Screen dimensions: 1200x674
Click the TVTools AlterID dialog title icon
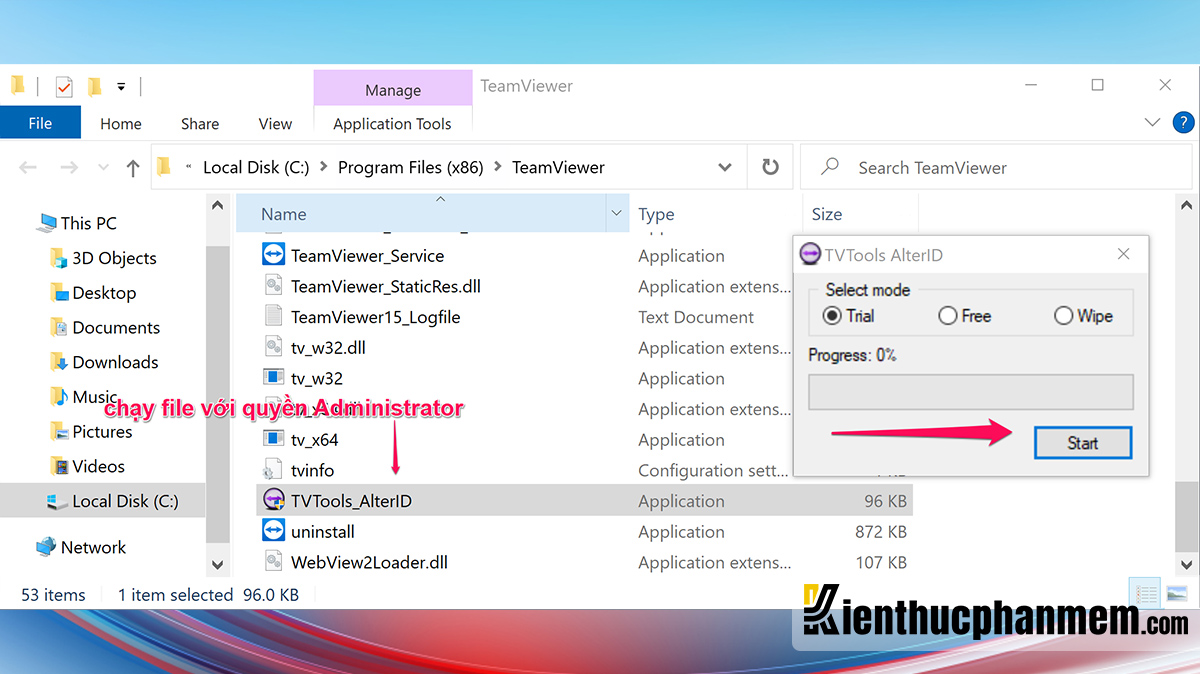click(811, 255)
